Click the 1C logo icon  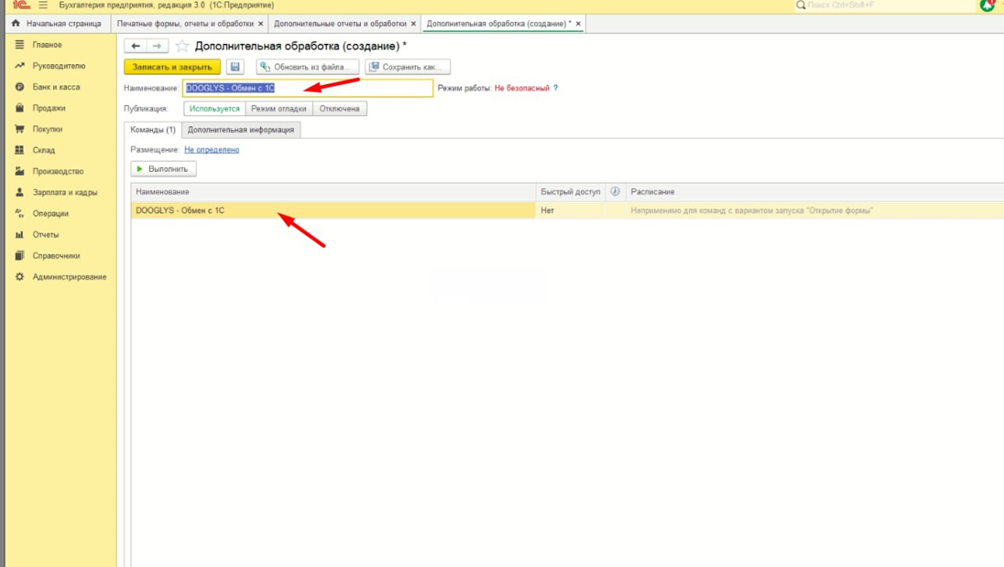tap(21, 4)
